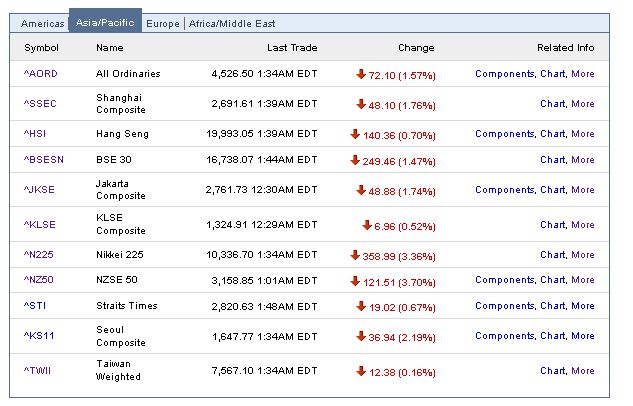This screenshot has height=406, width=633.
Task: Open Chart for Shanghai Composite
Action: pos(553,104)
